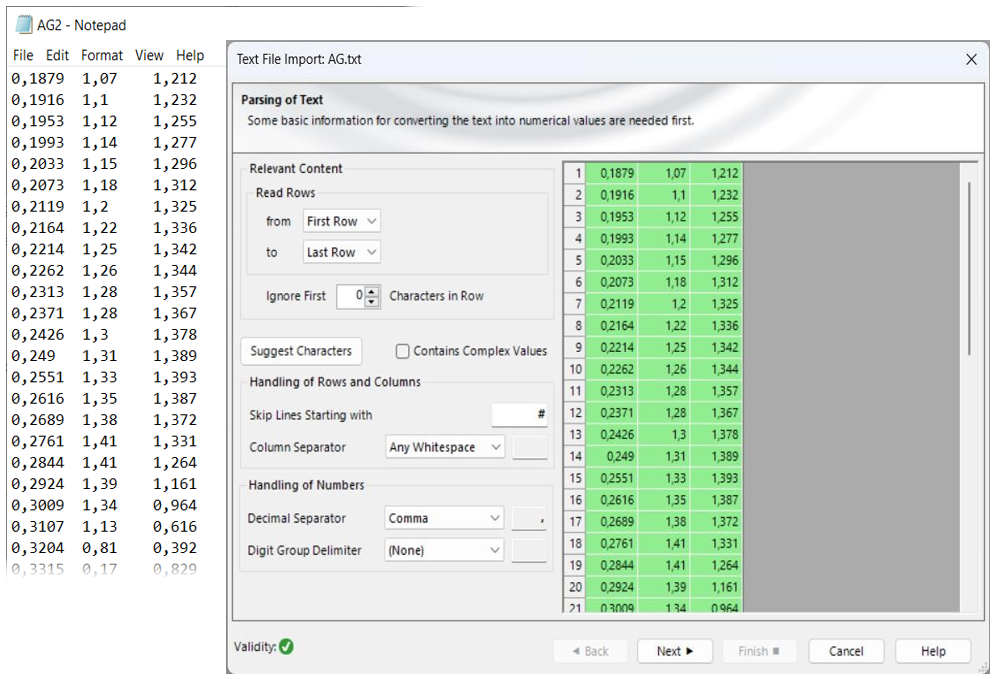The image size is (993, 679).
Task: Click 0,616 in Notepad text
Action: pos(175,527)
